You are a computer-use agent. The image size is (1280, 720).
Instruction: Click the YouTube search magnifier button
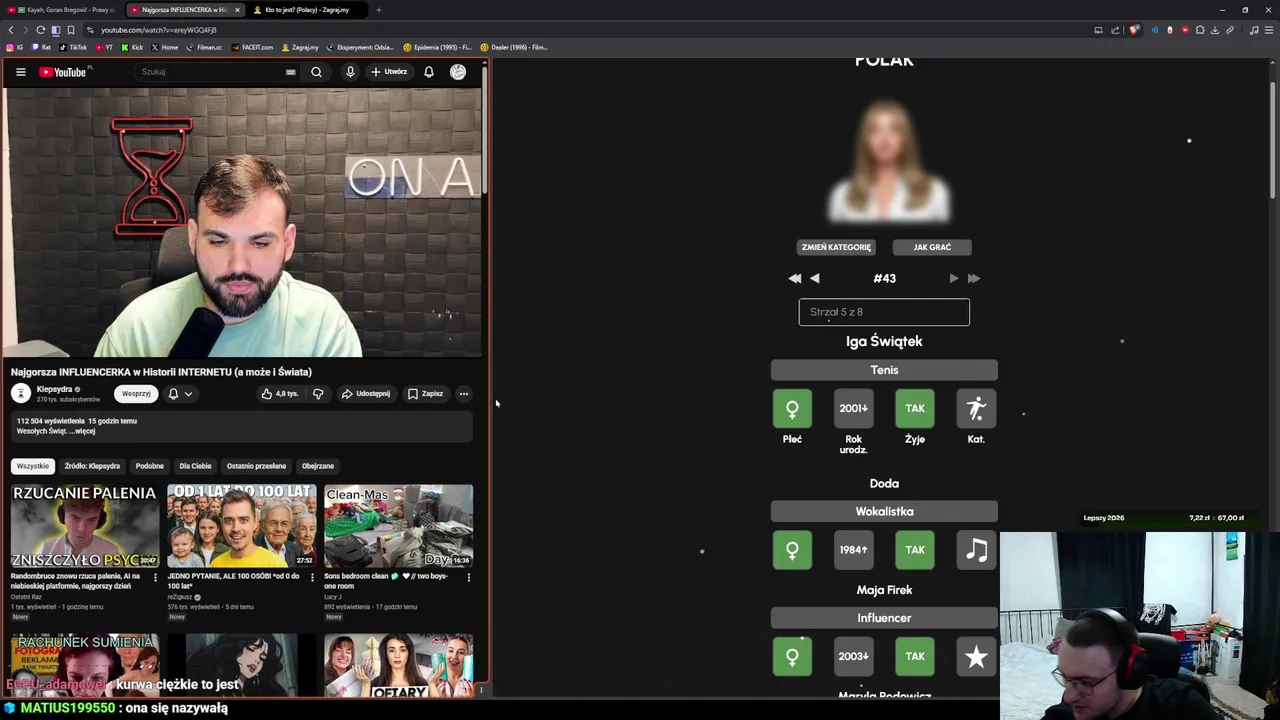tap(316, 72)
